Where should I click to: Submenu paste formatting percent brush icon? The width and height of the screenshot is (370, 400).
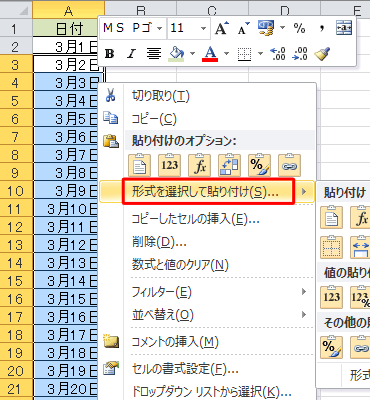[x=331, y=347]
